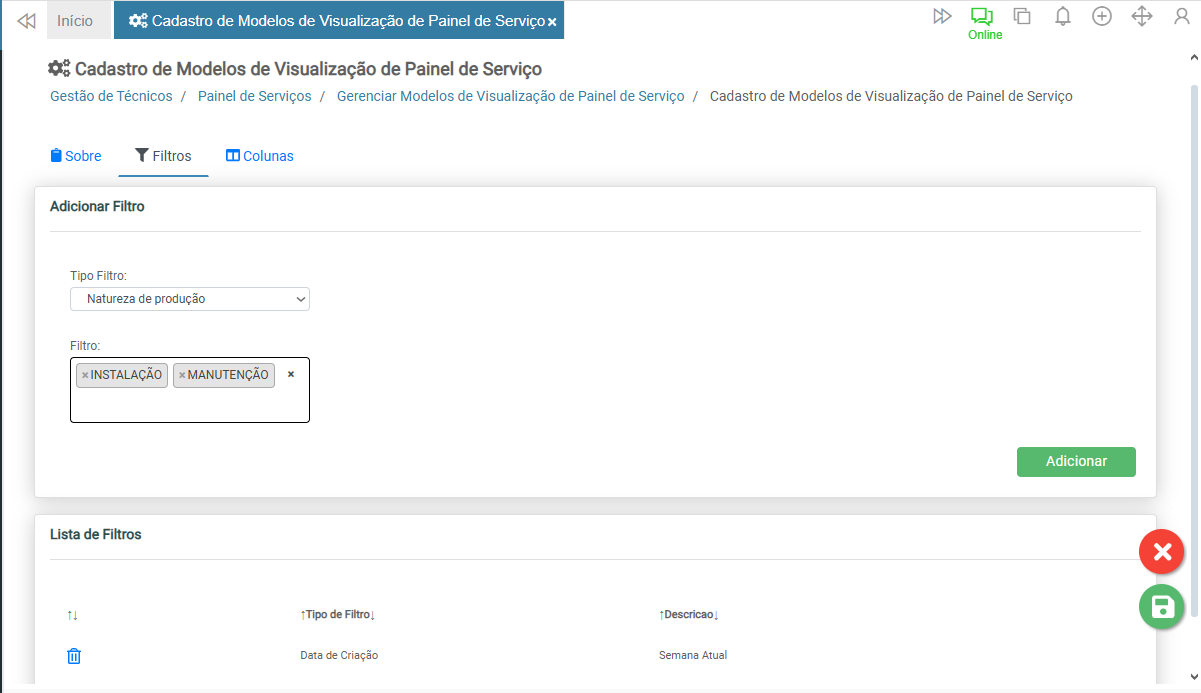This screenshot has height=693, width=1201.
Task: Click the green Adicionar button
Action: point(1076,461)
